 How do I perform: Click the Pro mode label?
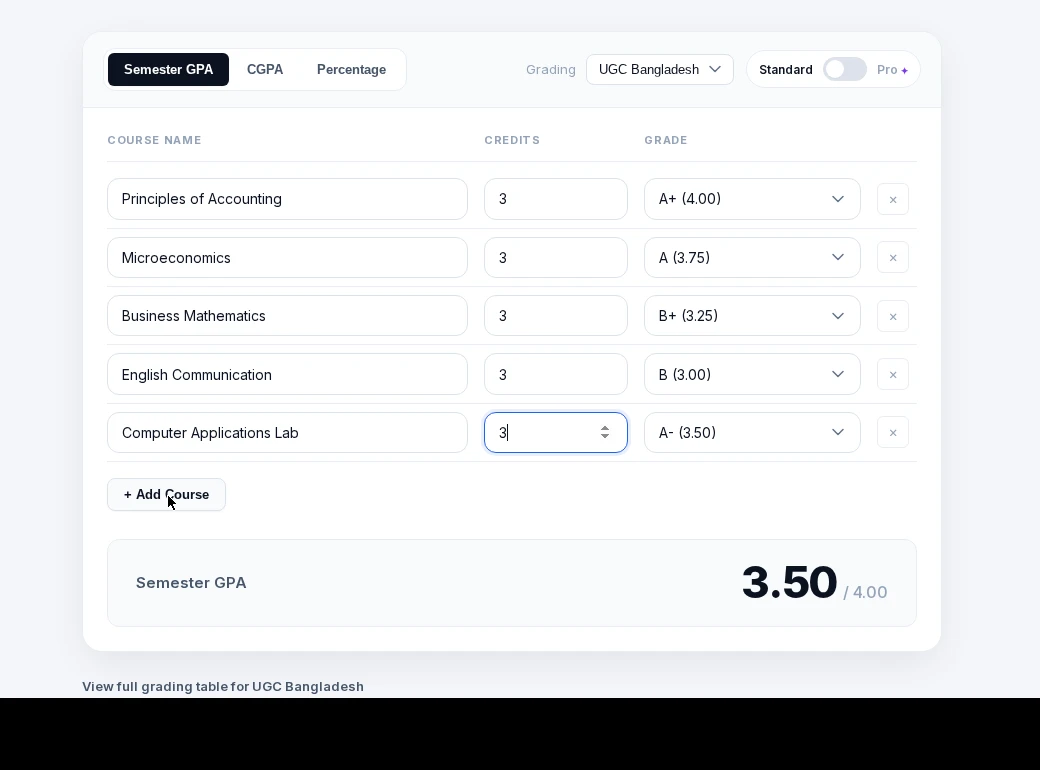tap(887, 70)
